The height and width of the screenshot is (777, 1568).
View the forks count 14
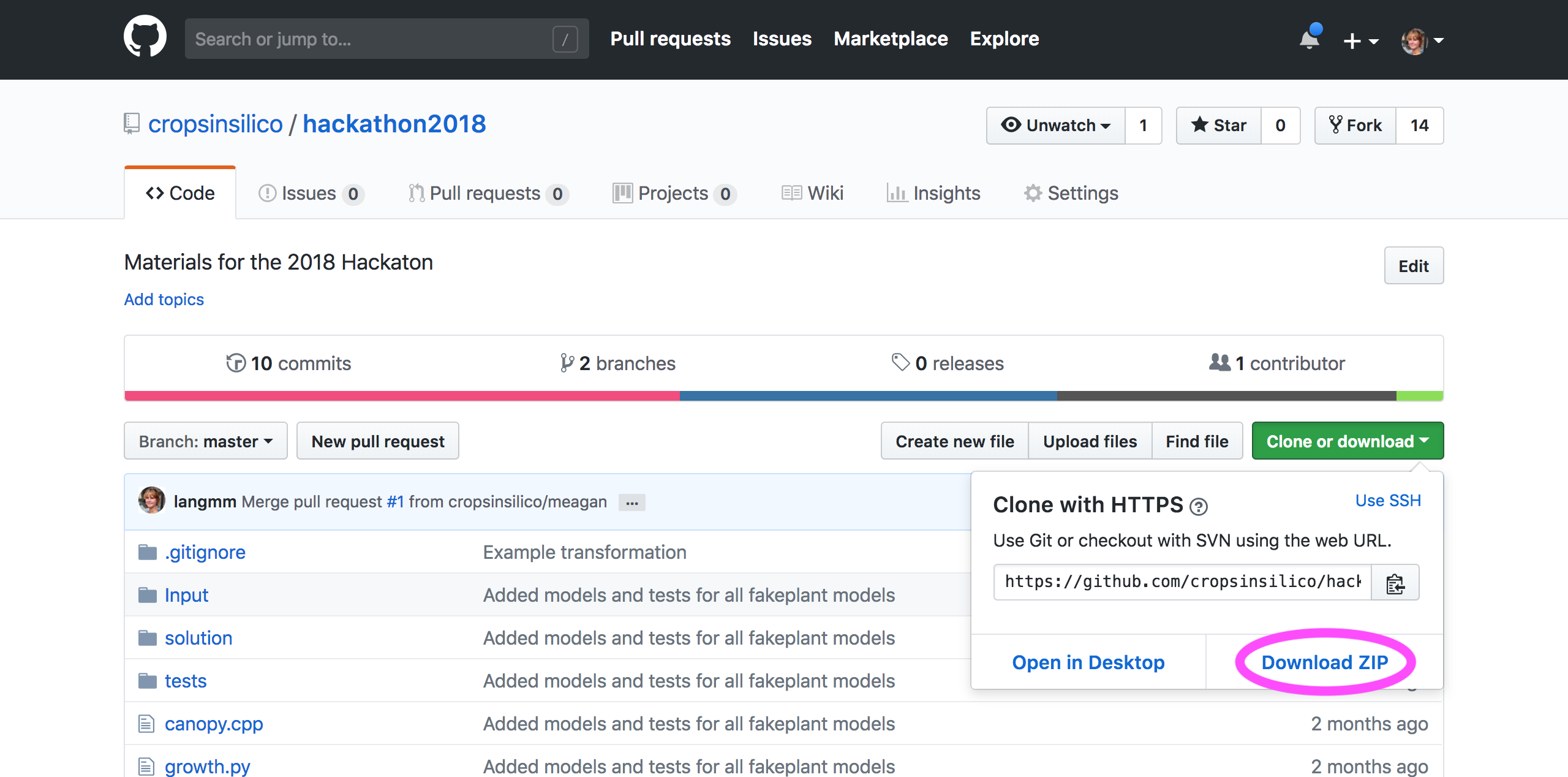[x=1419, y=126]
